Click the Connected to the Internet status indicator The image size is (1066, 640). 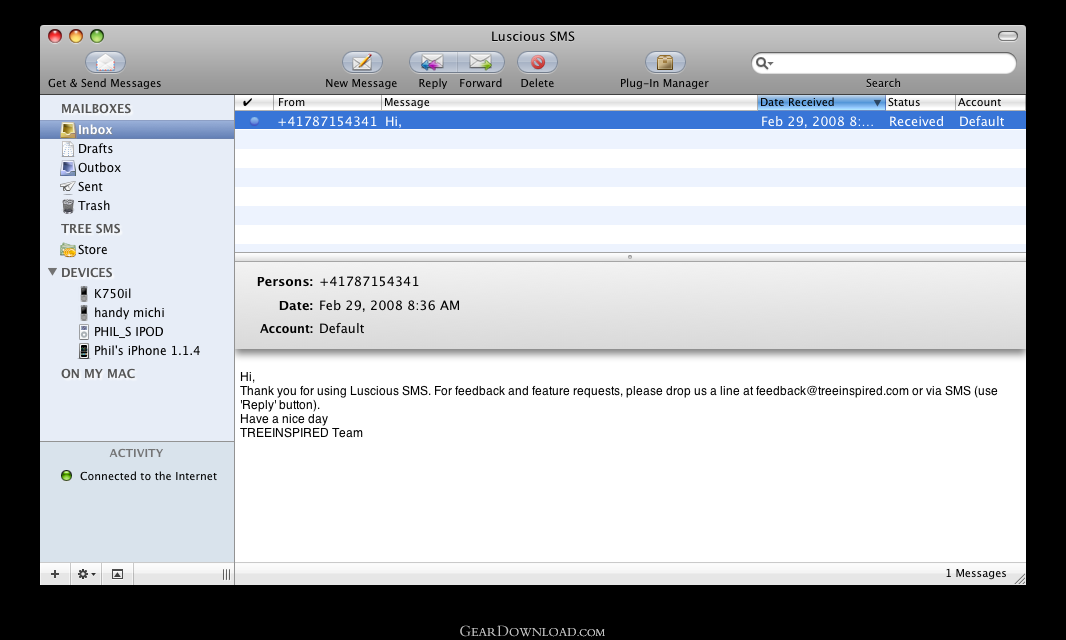(x=67, y=476)
